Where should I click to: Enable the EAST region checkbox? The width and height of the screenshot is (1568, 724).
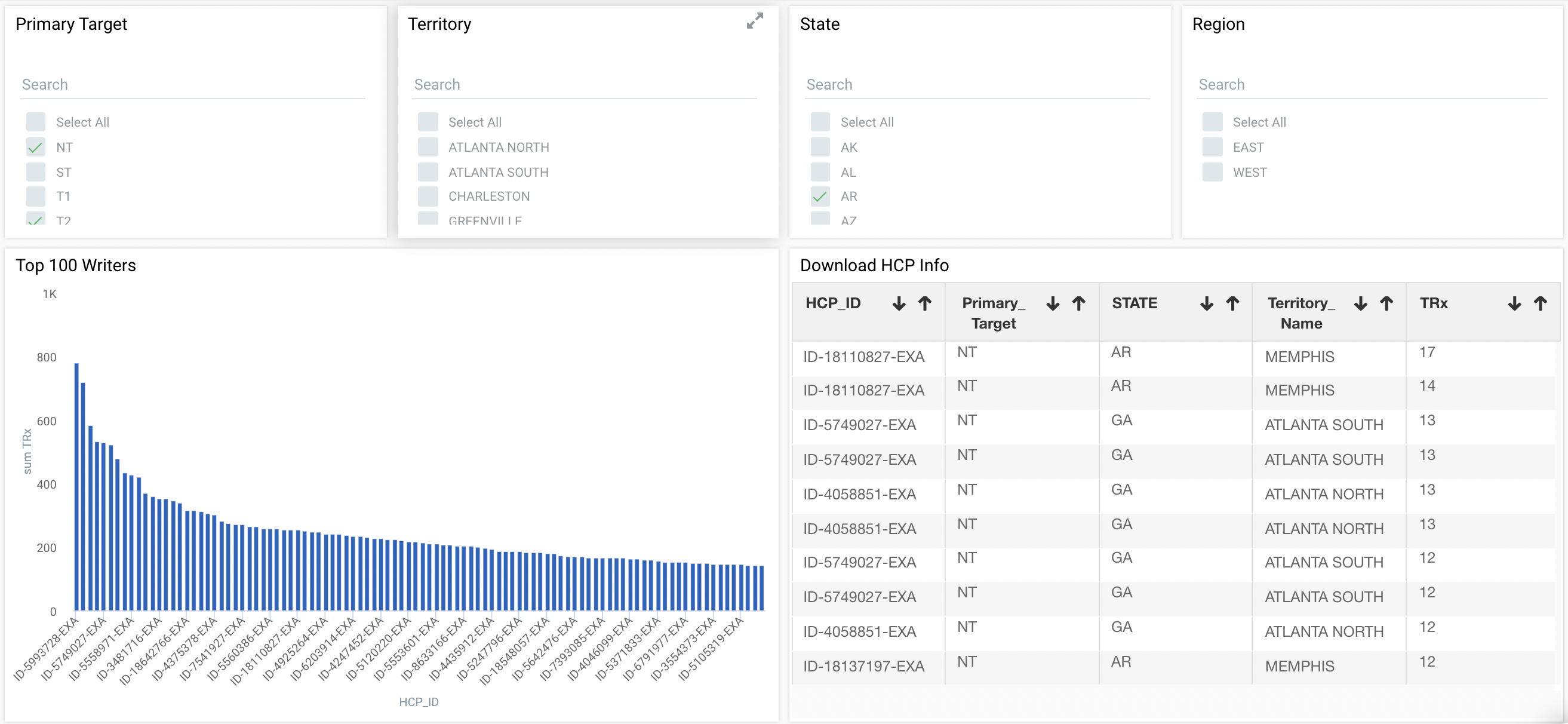point(1213,148)
